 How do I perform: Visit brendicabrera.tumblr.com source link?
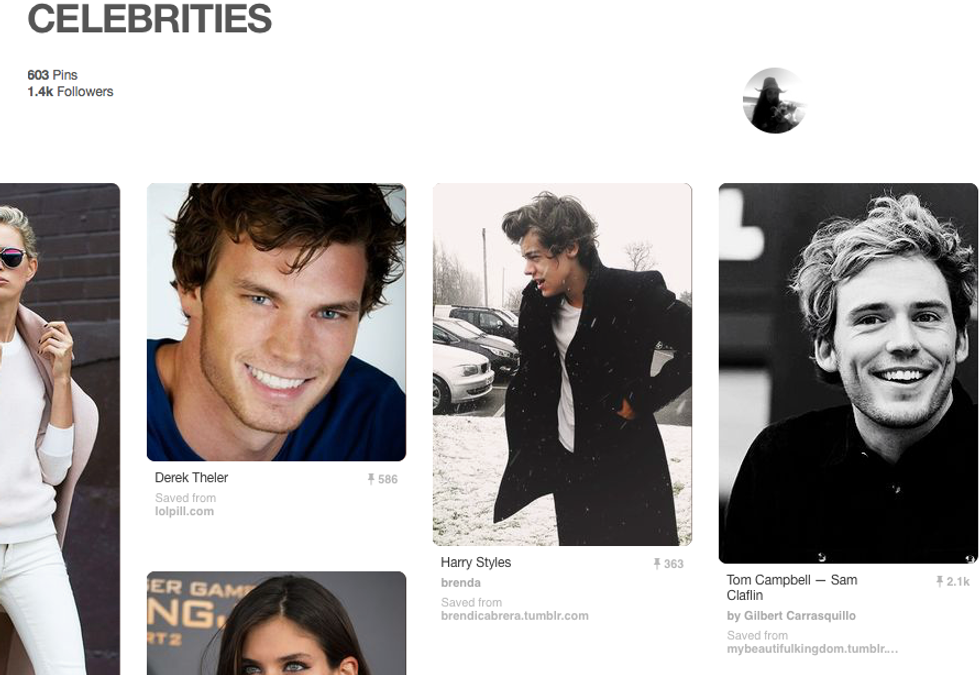click(514, 616)
